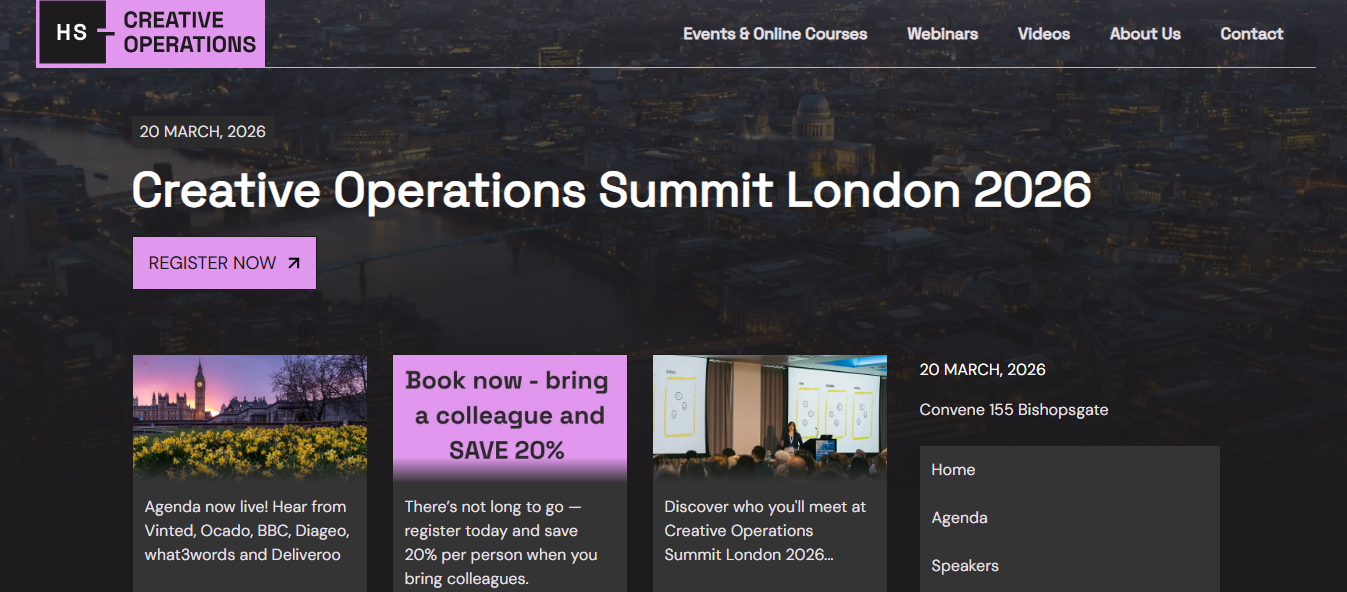Click the arrow icon inside Register Now
Screen dimensions: 1347x592
293,262
